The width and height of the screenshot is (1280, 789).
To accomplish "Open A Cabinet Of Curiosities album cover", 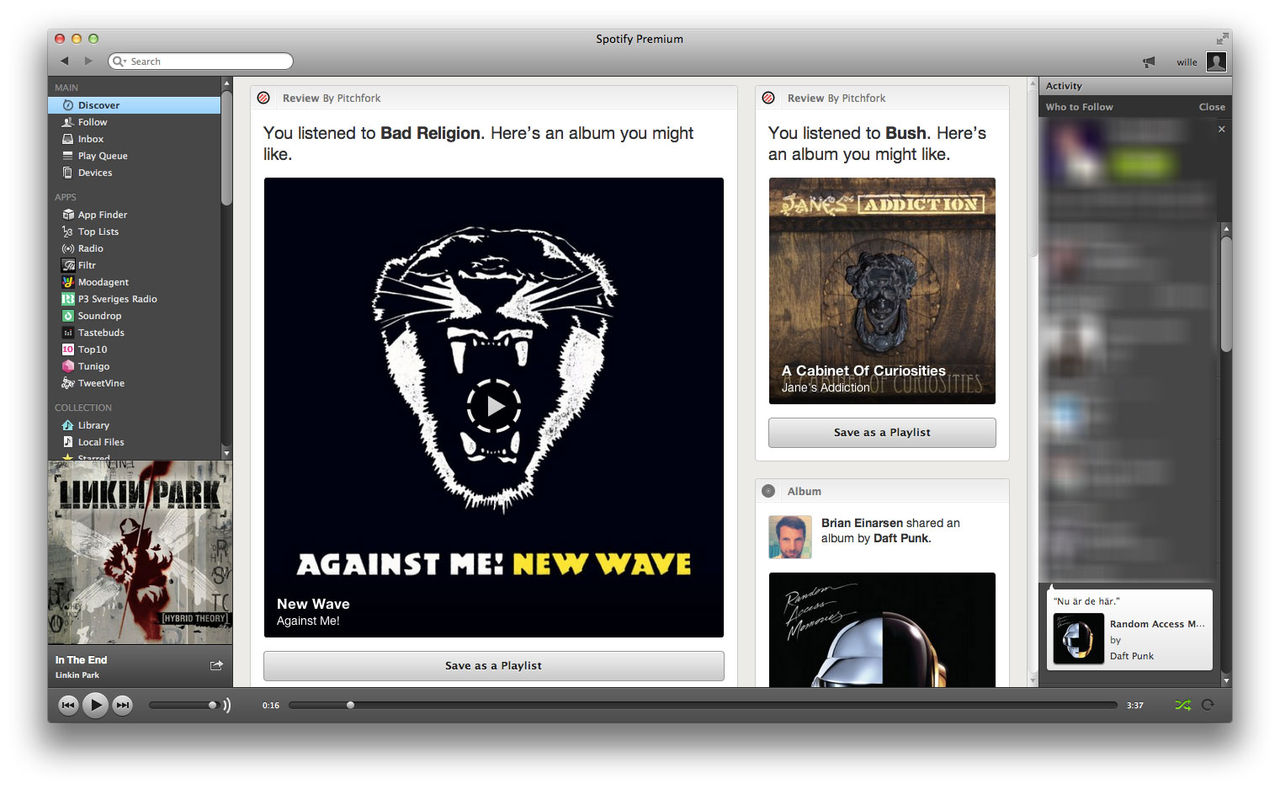I will click(882, 291).
